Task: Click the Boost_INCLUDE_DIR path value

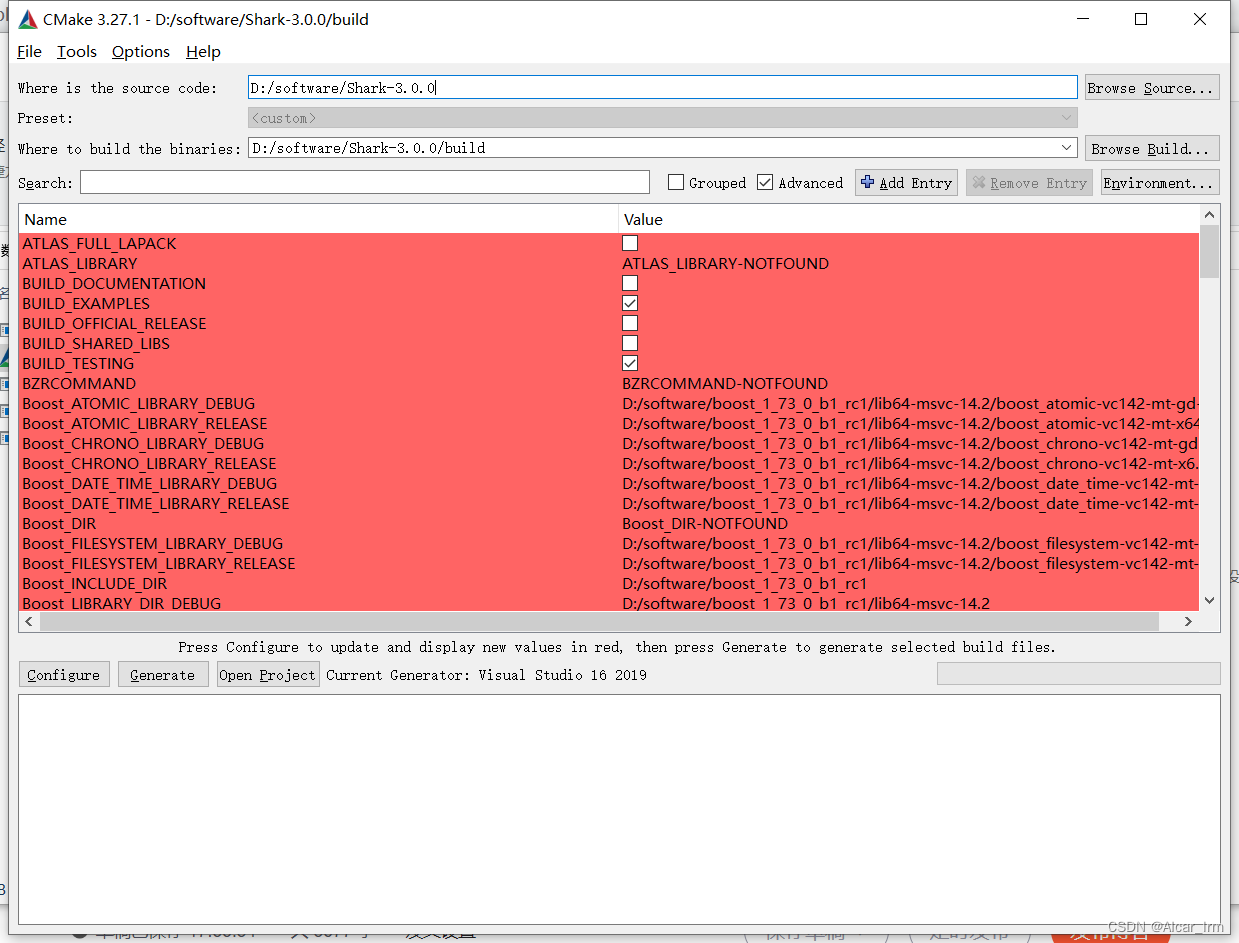Action: pyautogui.click(x=745, y=583)
